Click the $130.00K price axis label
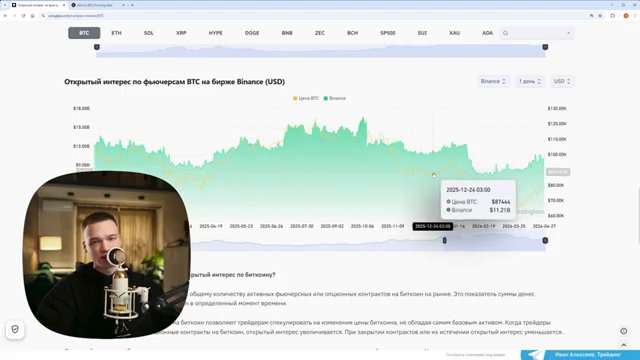The width and height of the screenshot is (640, 360). point(557,109)
